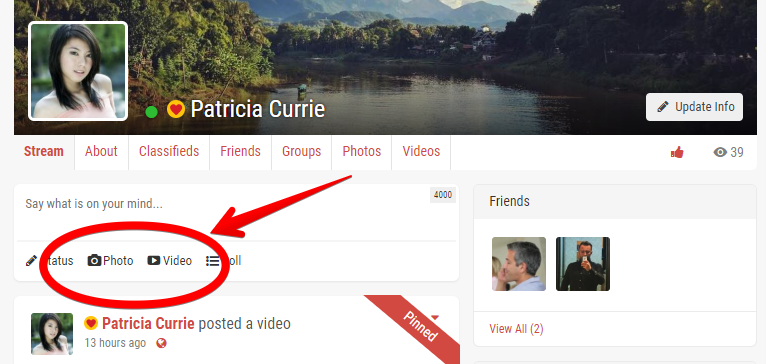Select the Poll list icon
766x364 pixels.
213,261
